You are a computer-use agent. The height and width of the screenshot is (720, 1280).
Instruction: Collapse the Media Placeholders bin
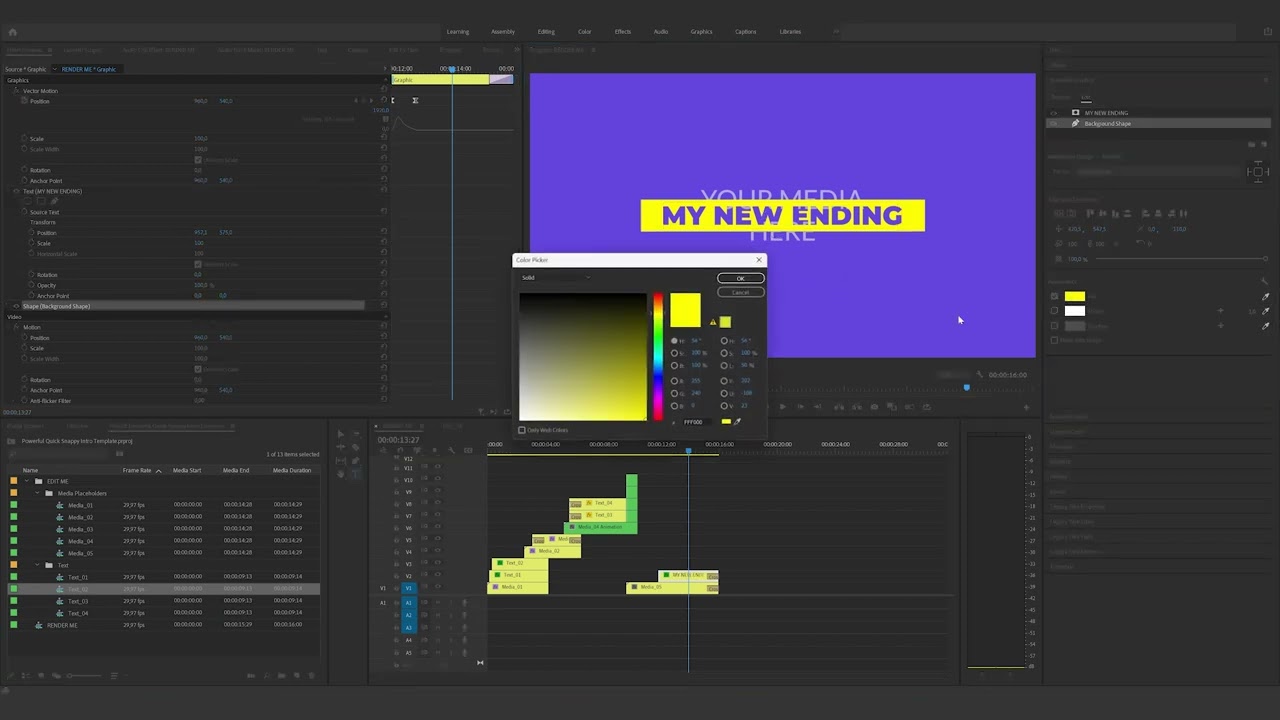tap(38, 493)
